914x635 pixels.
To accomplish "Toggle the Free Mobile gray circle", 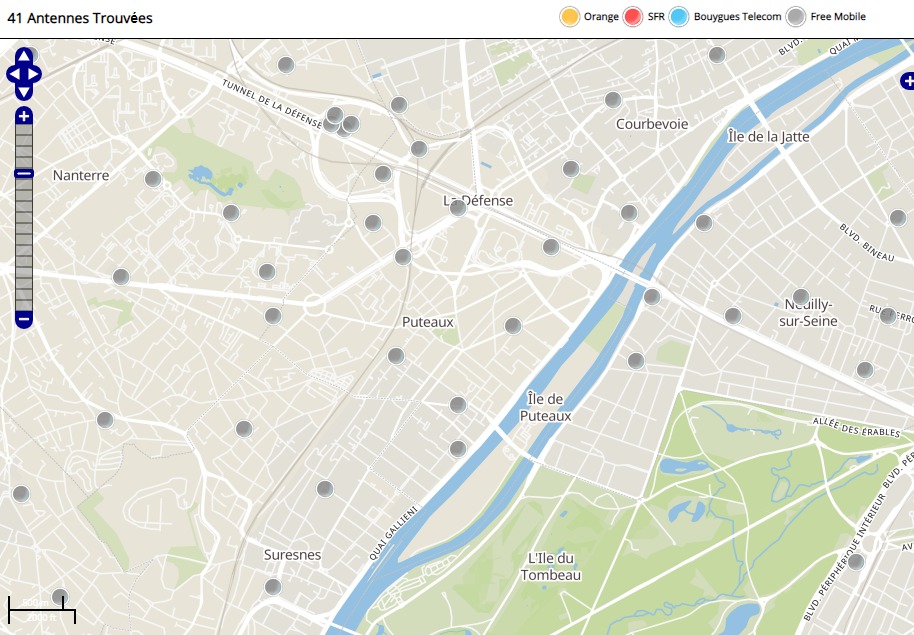I will click(796, 17).
